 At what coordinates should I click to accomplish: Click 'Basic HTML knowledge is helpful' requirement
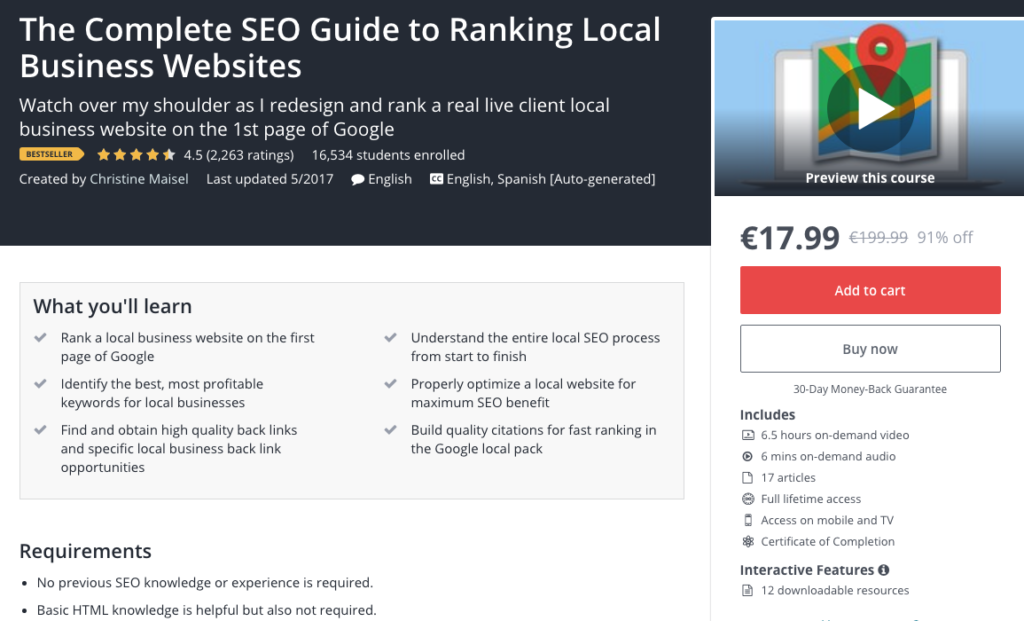(x=206, y=610)
